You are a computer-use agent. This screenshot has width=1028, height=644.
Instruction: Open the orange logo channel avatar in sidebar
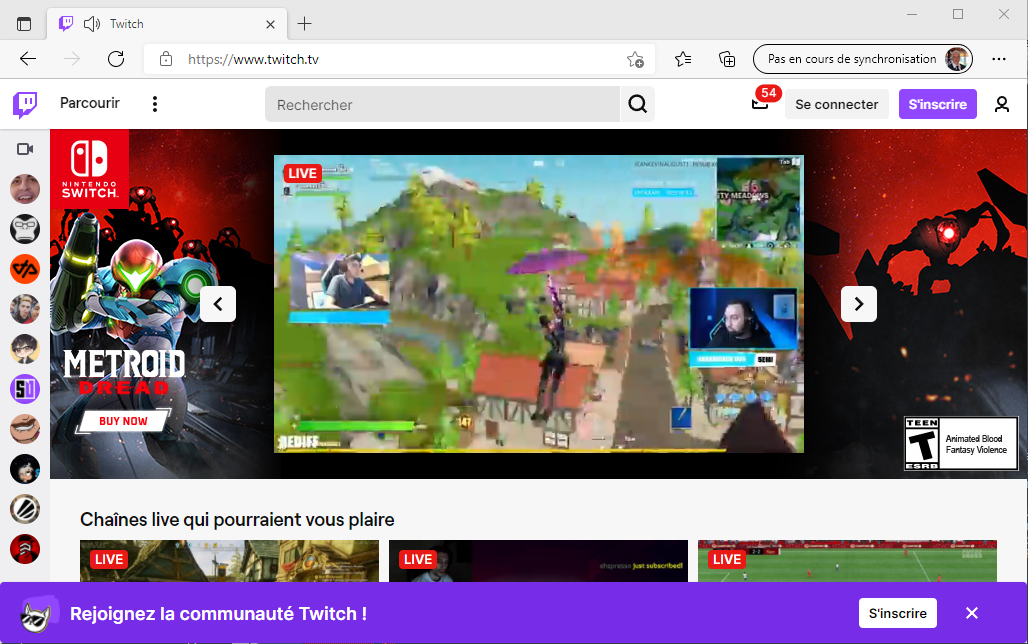coord(25,270)
